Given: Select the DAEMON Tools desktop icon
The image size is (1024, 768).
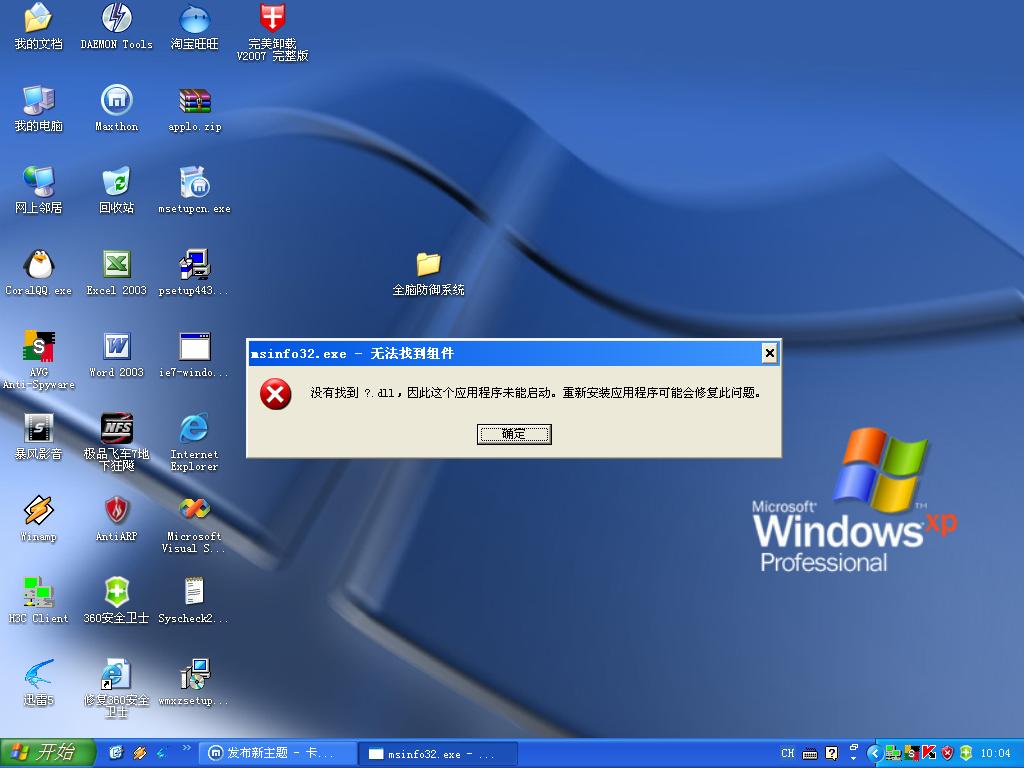Looking at the screenshot, I should point(116,26).
